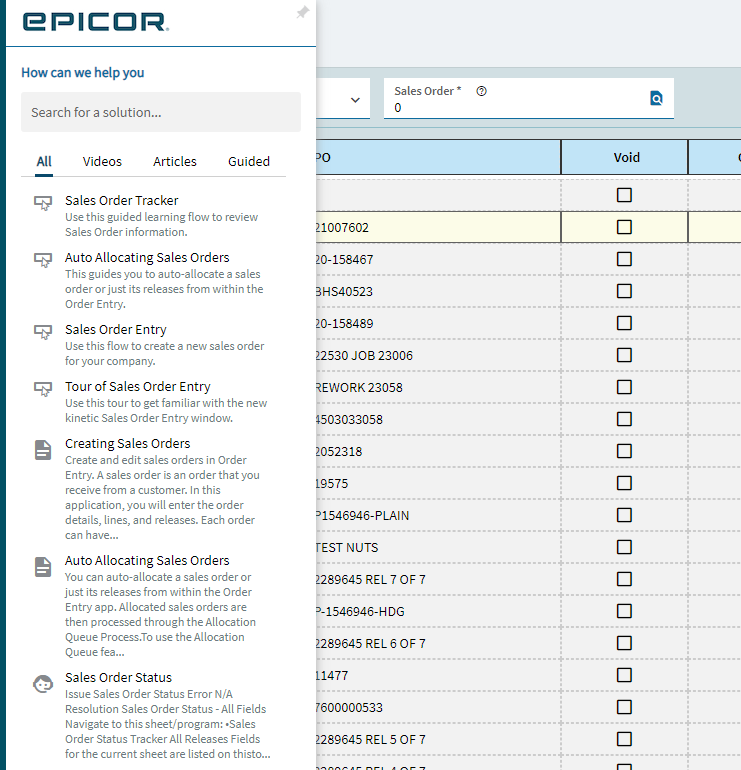Select PO cell P1546946-PLAIN

439,515
